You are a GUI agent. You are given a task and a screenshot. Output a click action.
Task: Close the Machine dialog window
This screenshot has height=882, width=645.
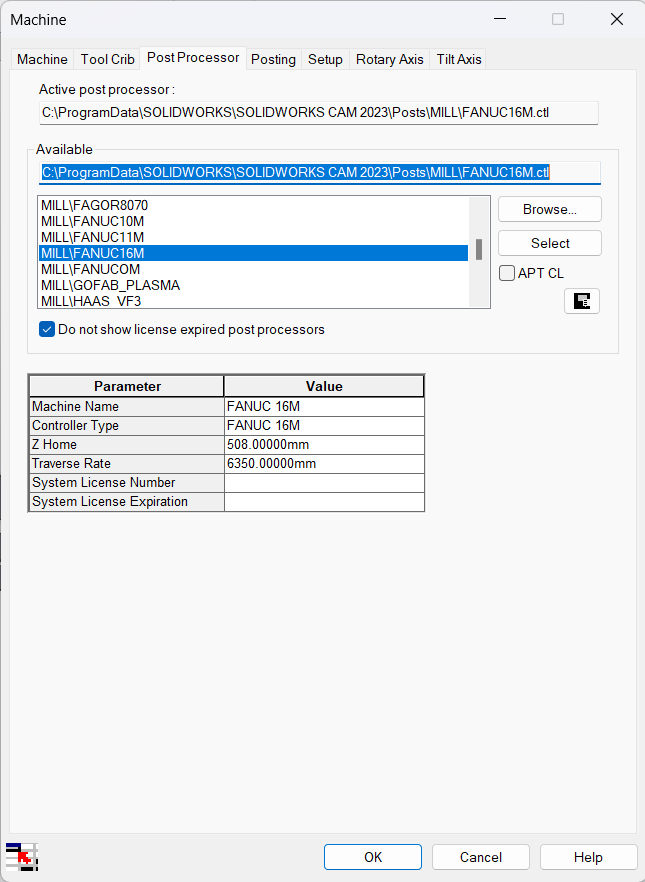616,20
